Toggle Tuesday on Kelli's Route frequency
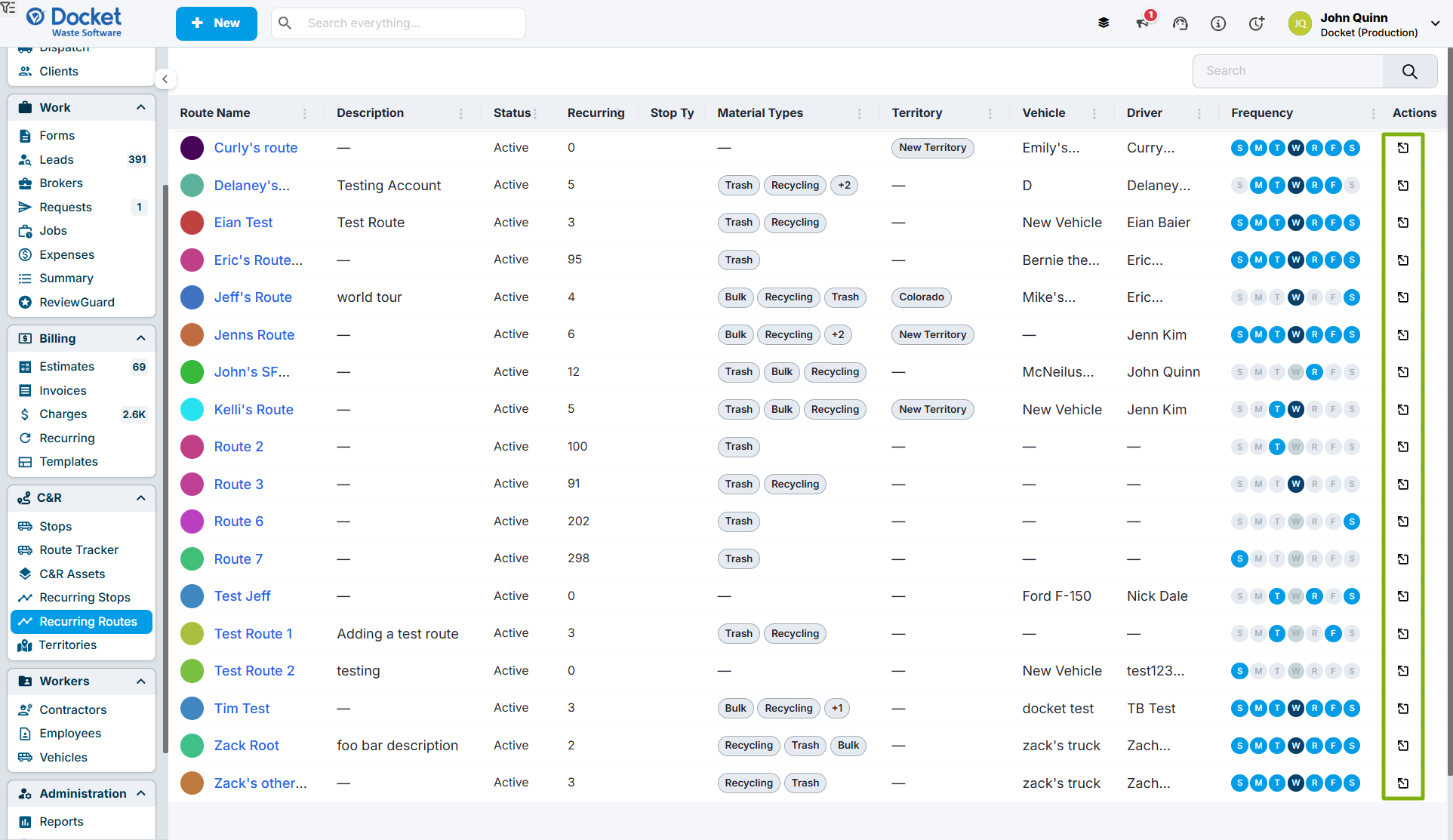1453x840 pixels. (x=1277, y=410)
